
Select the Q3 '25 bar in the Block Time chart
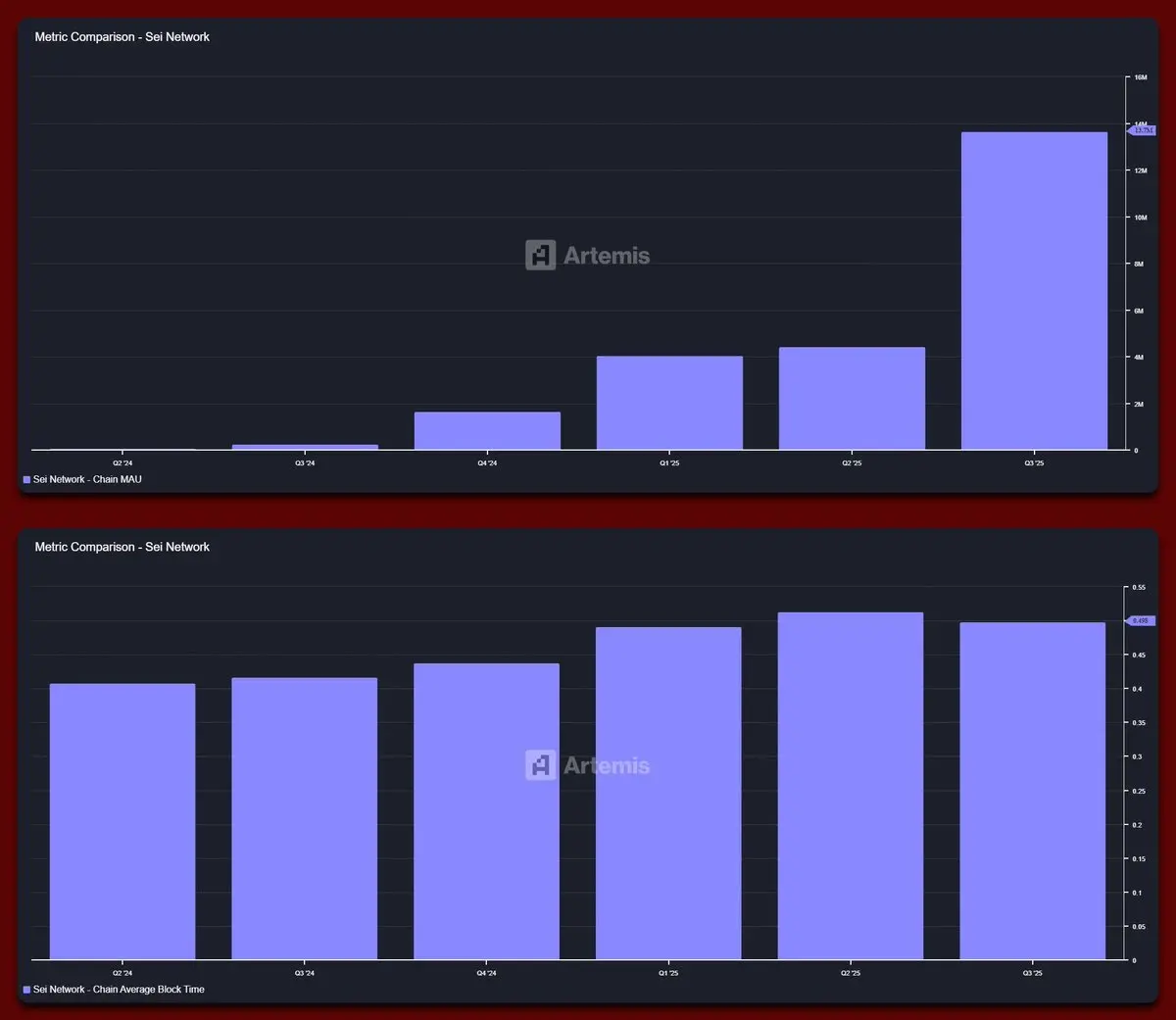(x=1033, y=791)
